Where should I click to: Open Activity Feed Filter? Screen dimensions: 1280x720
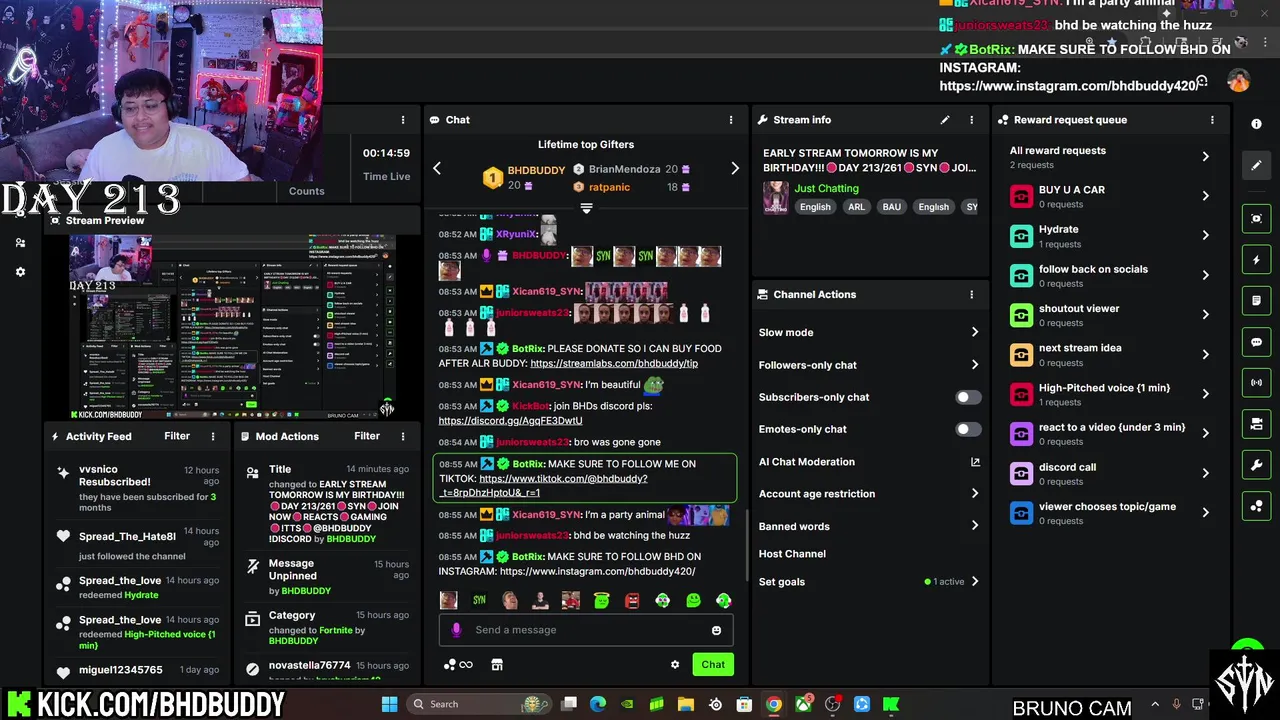coord(177,436)
